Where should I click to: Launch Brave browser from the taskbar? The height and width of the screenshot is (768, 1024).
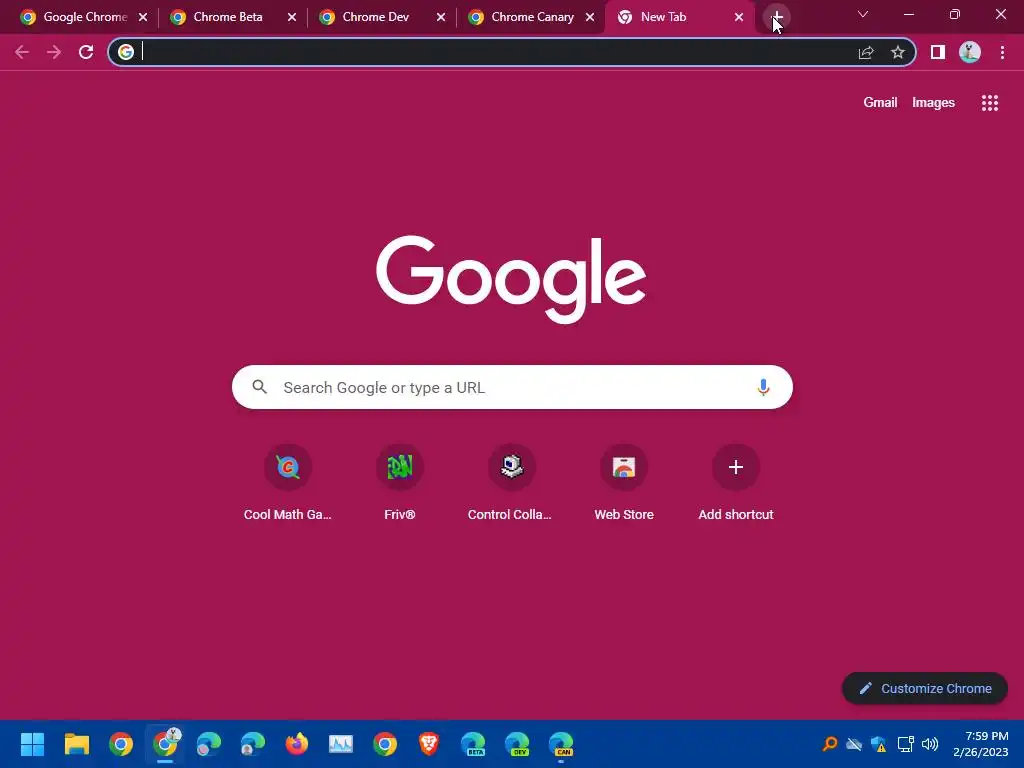pyautogui.click(x=428, y=744)
